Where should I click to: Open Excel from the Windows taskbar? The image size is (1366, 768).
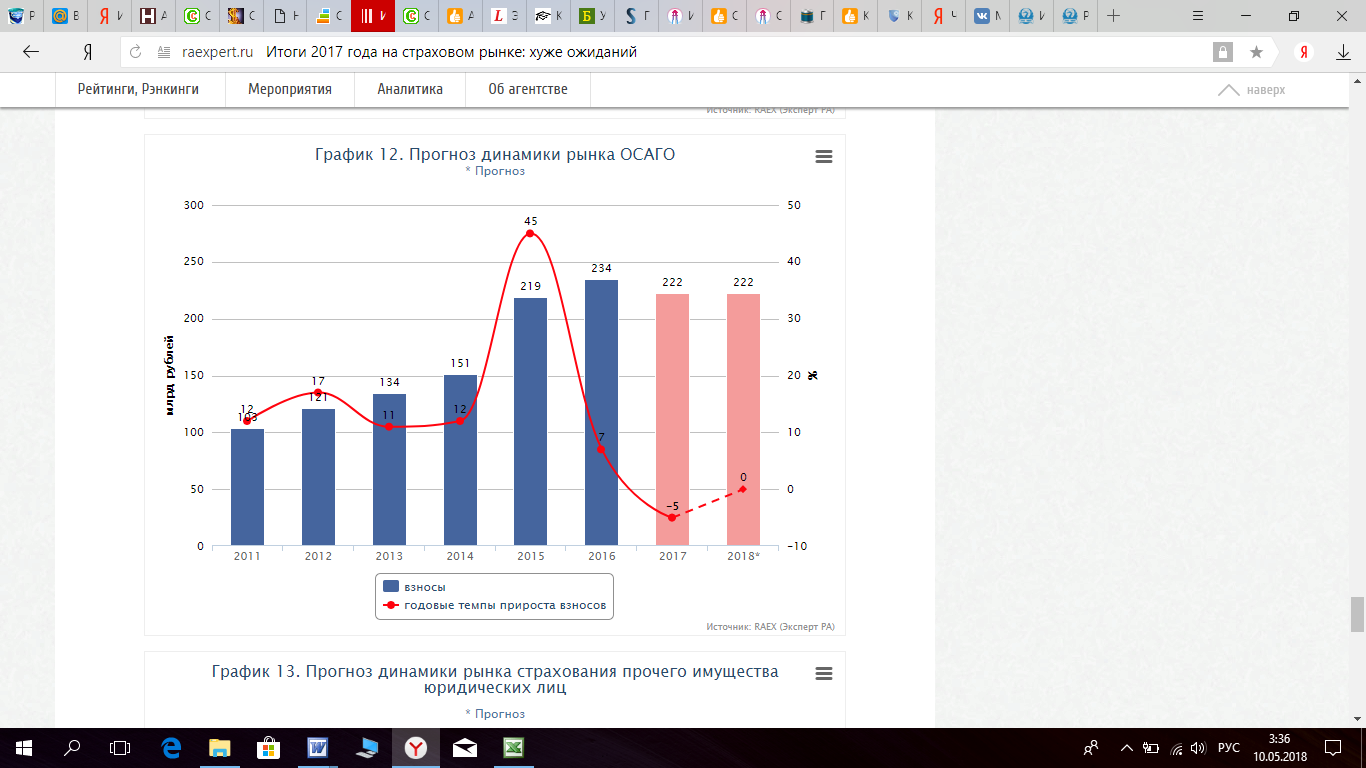pos(513,747)
